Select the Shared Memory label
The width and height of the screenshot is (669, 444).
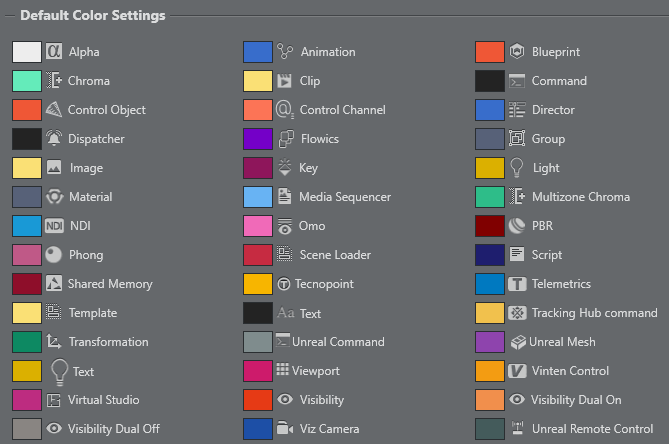pos(106,284)
